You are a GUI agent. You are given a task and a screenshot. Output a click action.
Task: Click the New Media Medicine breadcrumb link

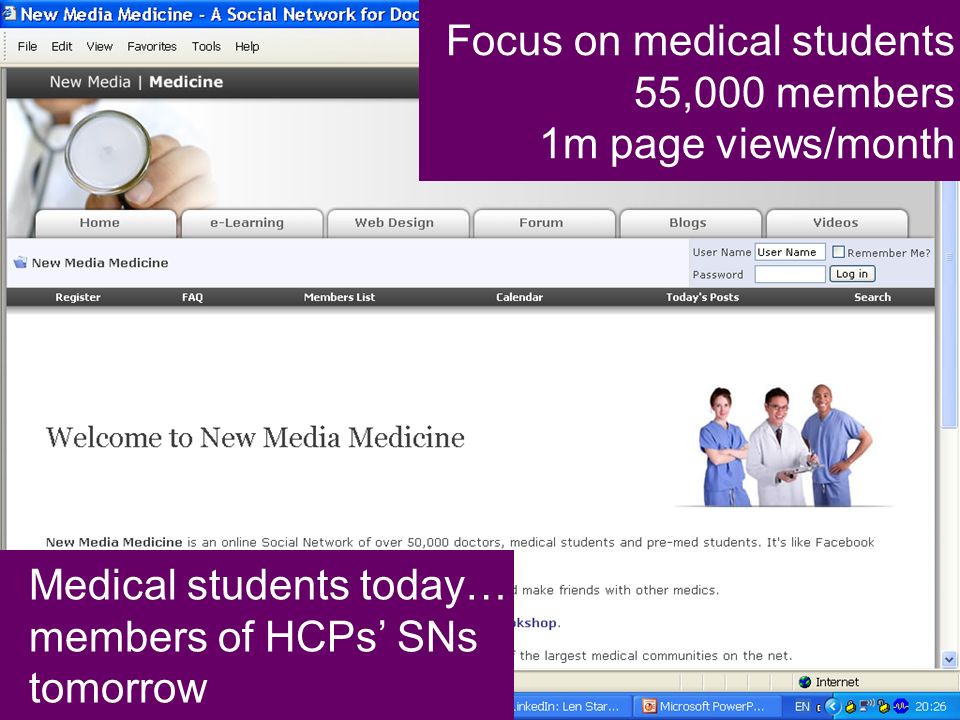point(100,263)
